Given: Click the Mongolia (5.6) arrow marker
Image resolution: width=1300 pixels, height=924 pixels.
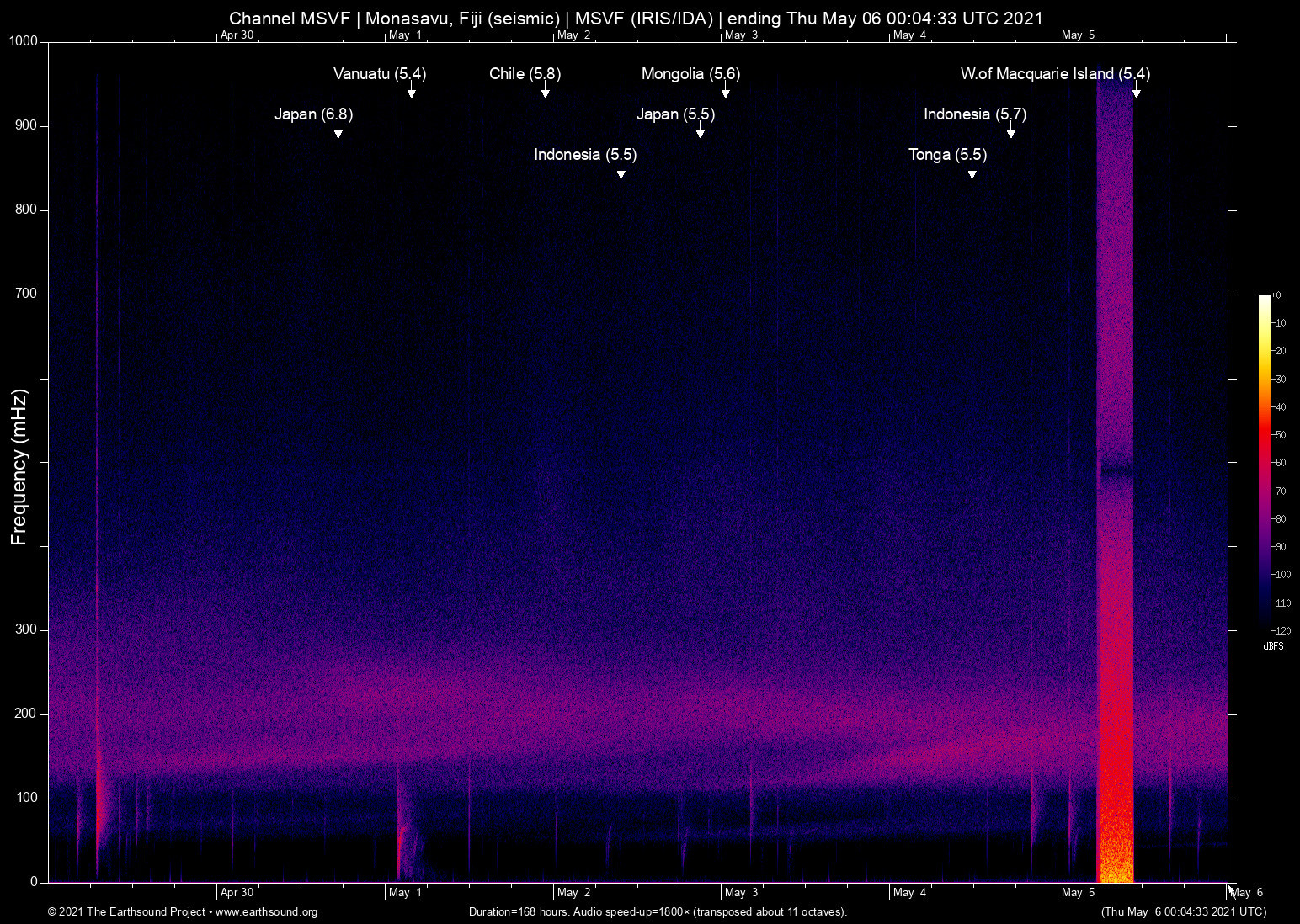Looking at the screenshot, I should point(725,91).
